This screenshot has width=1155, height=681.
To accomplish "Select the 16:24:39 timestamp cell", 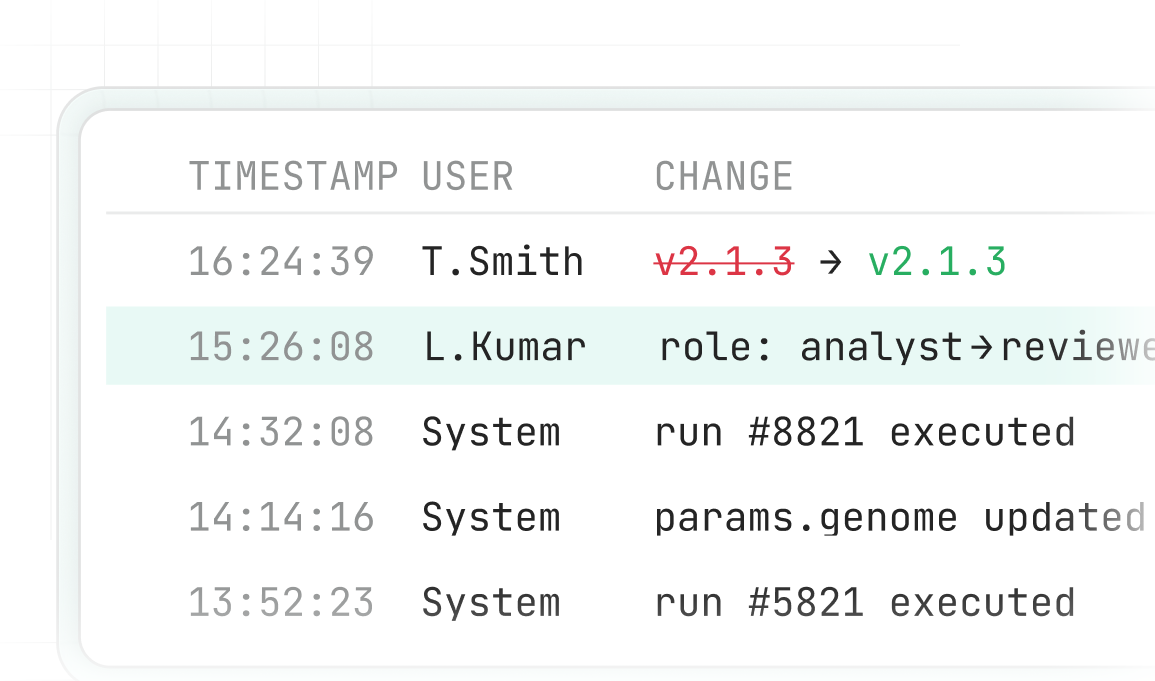I will pyautogui.click(x=281, y=262).
